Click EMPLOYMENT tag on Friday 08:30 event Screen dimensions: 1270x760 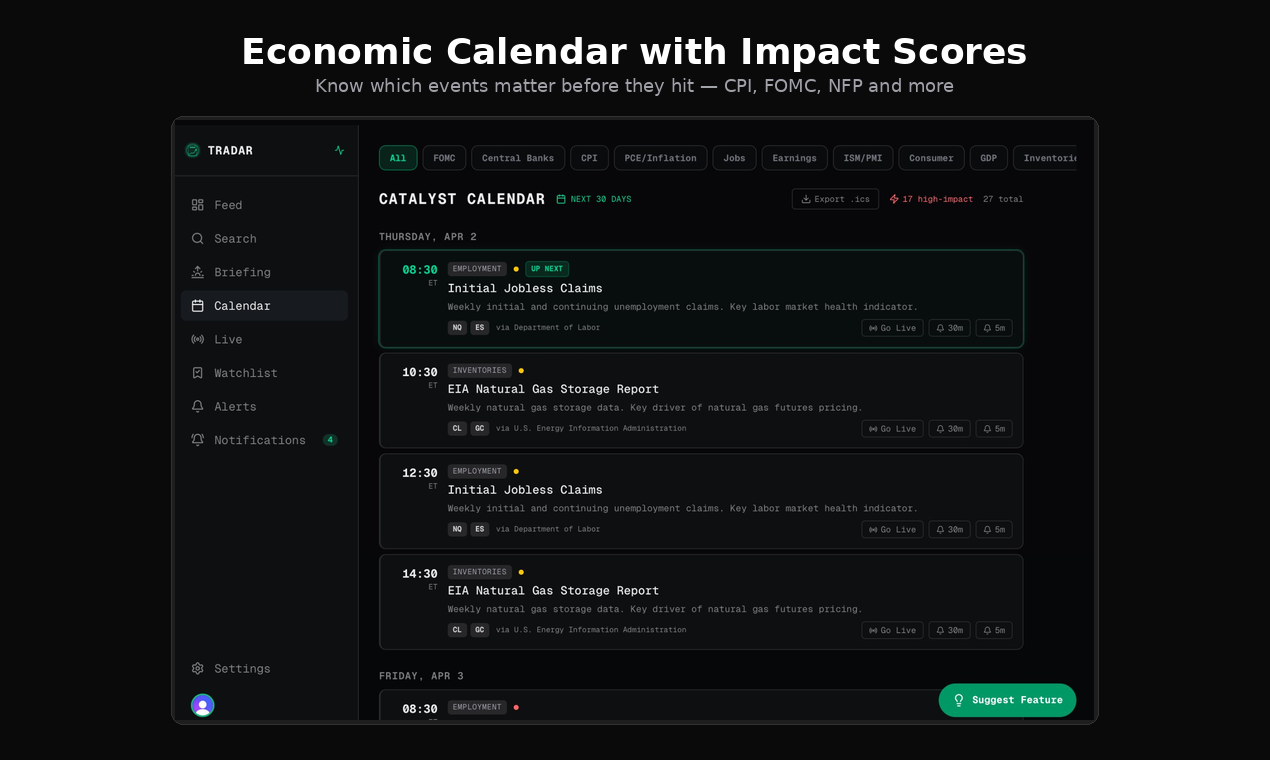tap(477, 707)
